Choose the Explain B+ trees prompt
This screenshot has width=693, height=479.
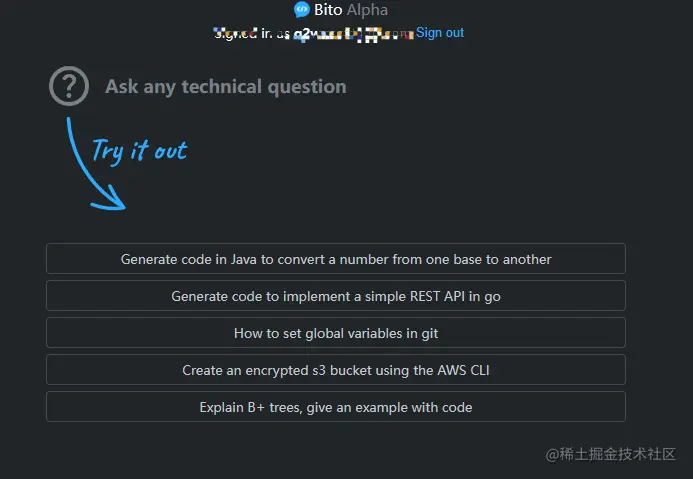click(336, 407)
